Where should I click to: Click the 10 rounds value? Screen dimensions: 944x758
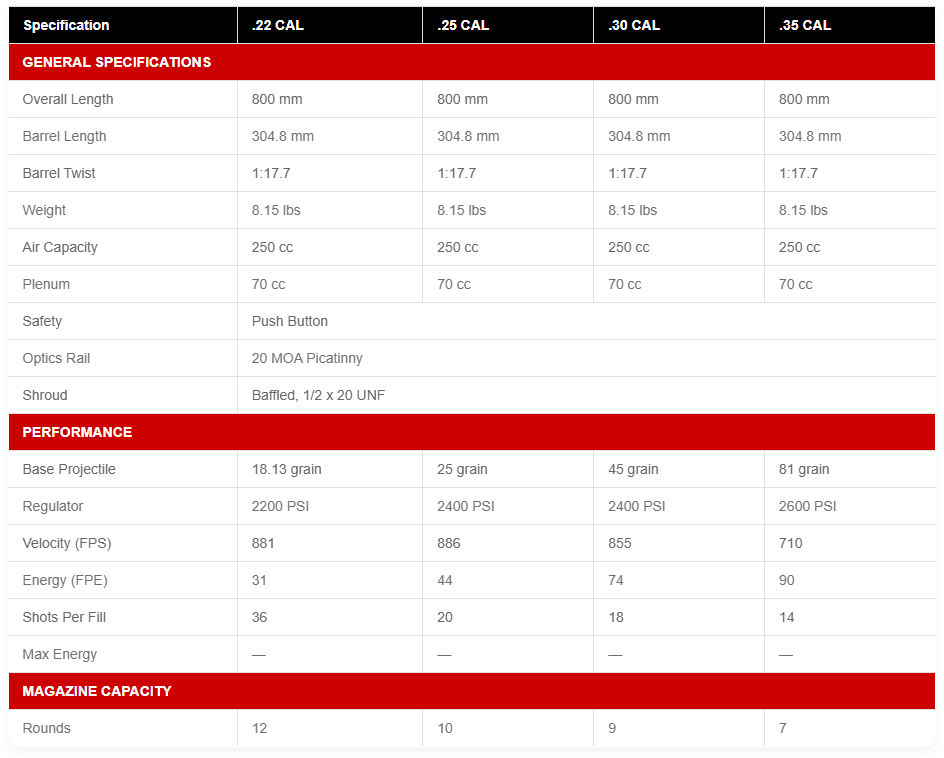click(x=445, y=728)
